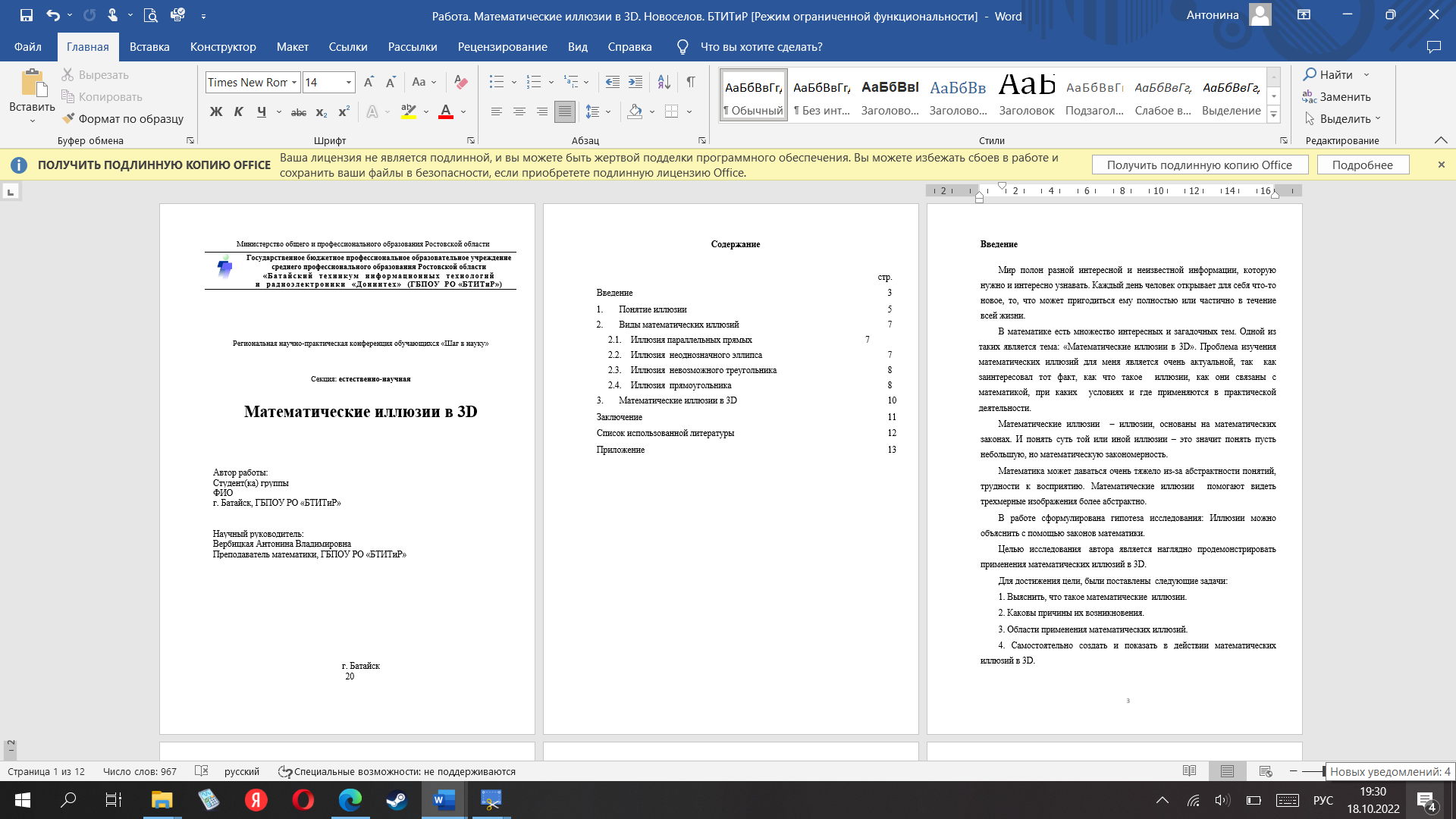Image resolution: width=1456 pixels, height=819 pixels.
Task: Apply superscript formatting
Action: [x=344, y=112]
